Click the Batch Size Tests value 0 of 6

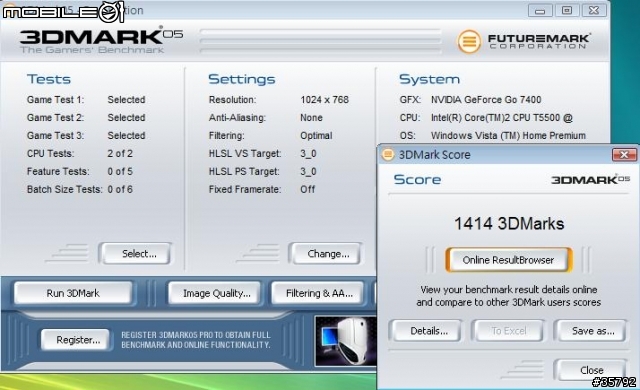pos(120,189)
